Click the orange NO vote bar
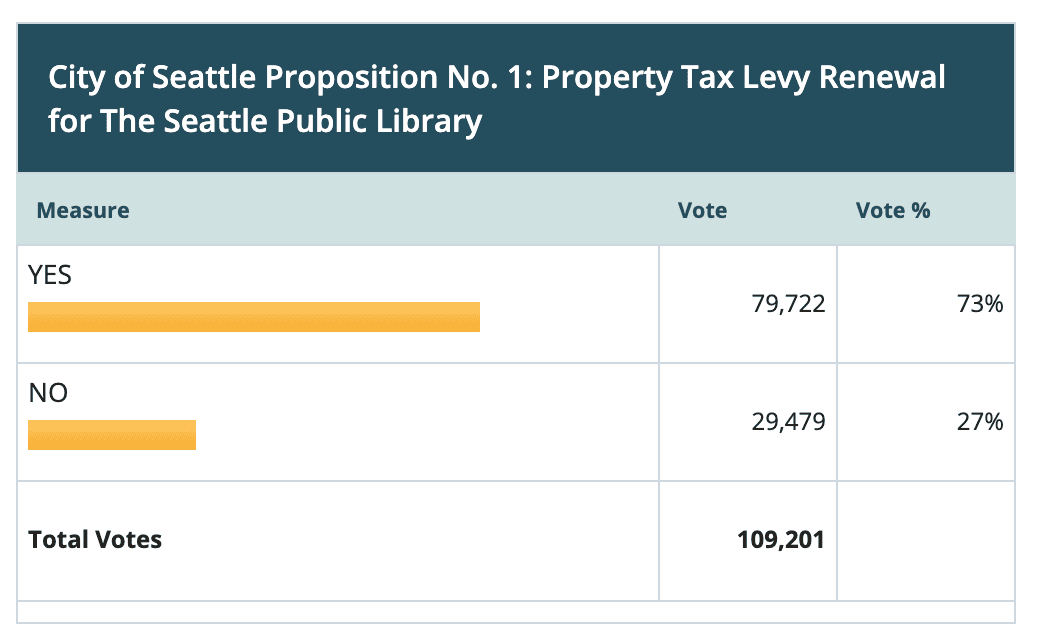Viewport: 1044px width, 644px height. 112,435
